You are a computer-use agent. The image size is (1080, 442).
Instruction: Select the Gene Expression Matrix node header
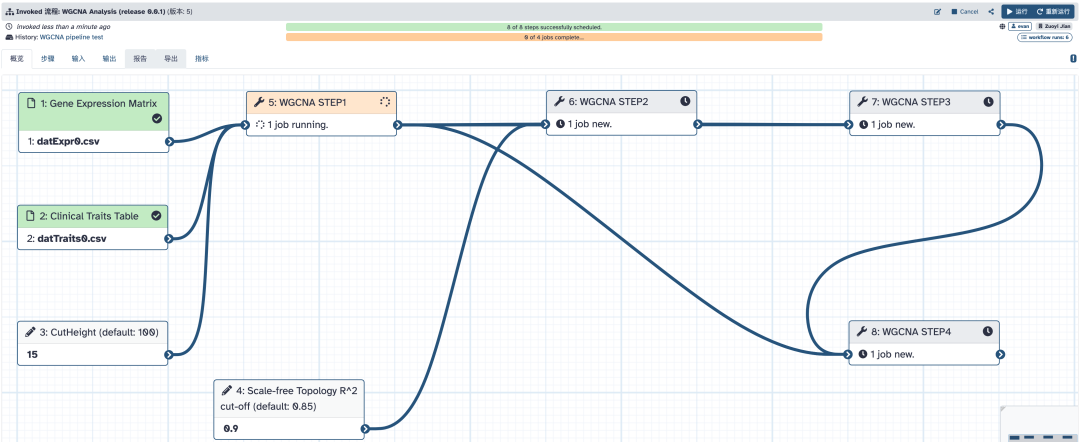93,111
